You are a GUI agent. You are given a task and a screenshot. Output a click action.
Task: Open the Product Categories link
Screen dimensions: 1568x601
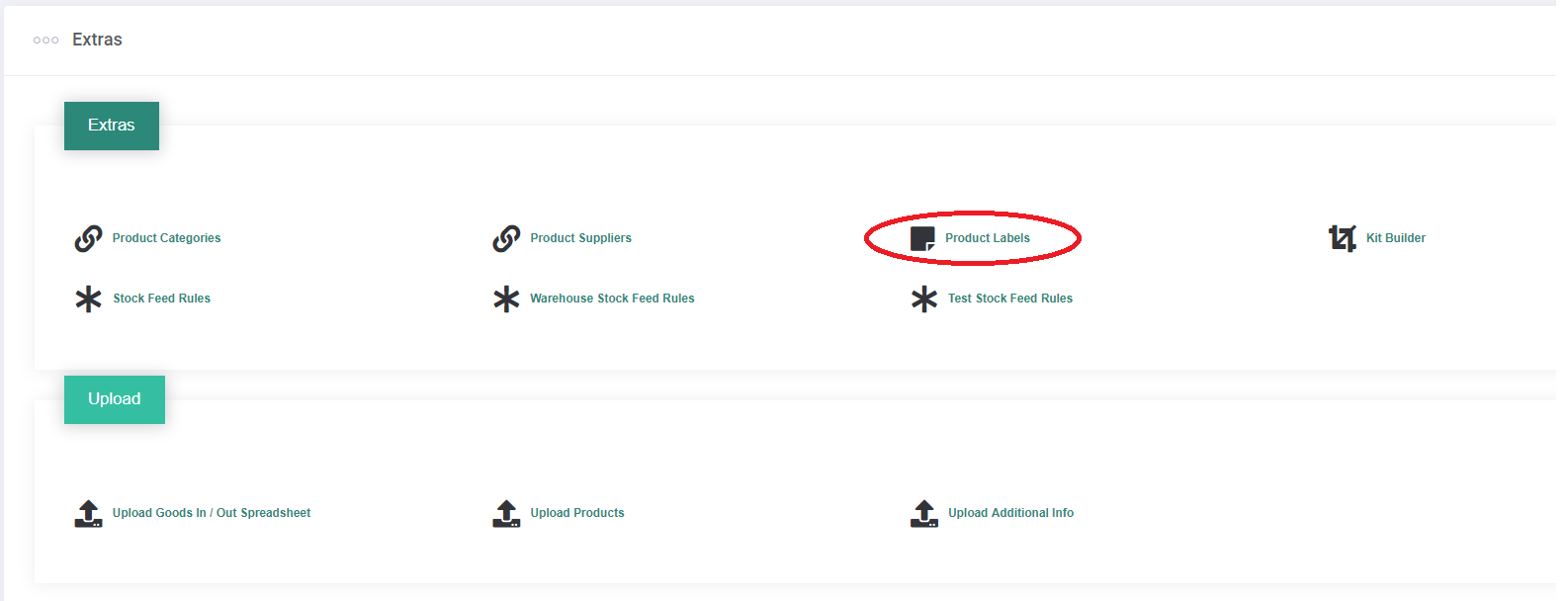166,238
